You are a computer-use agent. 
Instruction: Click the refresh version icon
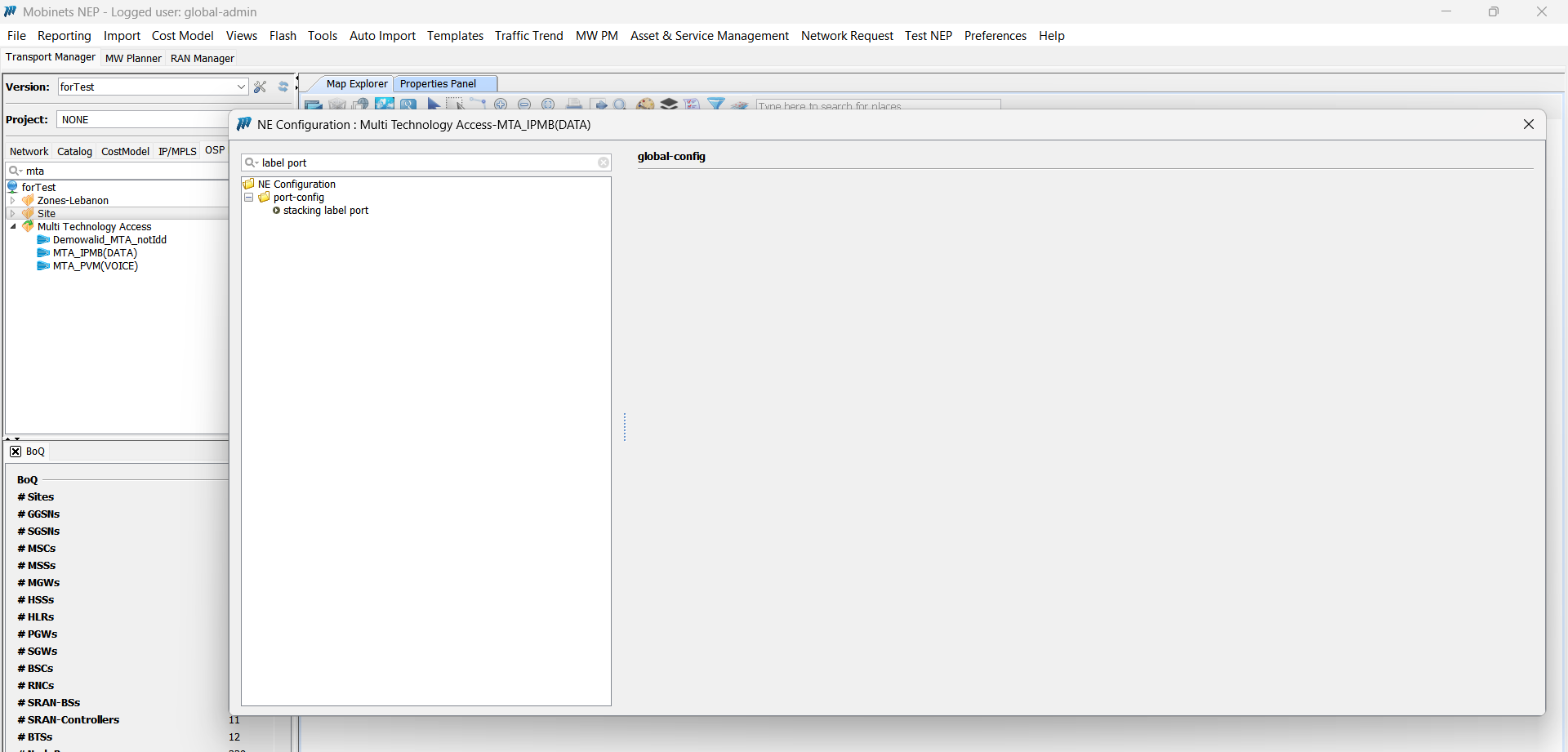pyautogui.click(x=283, y=87)
